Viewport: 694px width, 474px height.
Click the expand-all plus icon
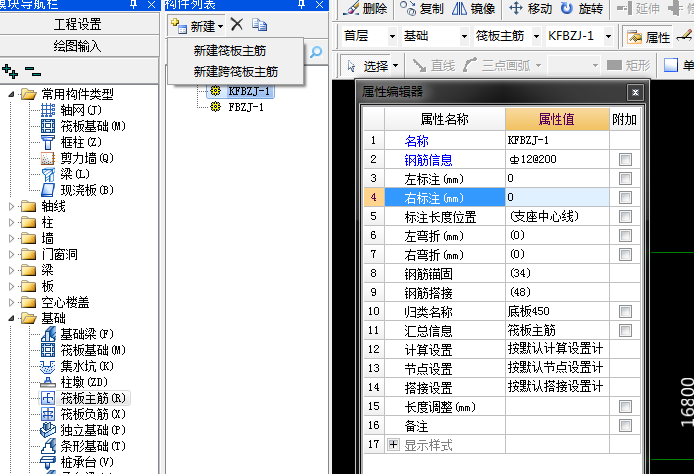click(x=10, y=71)
